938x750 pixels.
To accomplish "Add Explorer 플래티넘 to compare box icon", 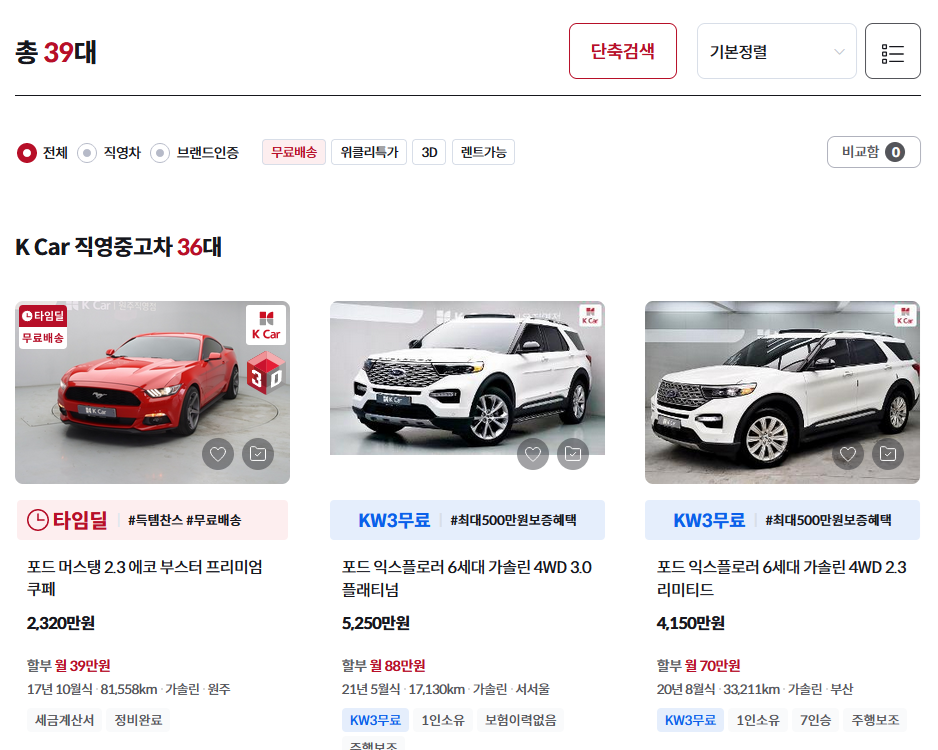I will click(x=573, y=454).
